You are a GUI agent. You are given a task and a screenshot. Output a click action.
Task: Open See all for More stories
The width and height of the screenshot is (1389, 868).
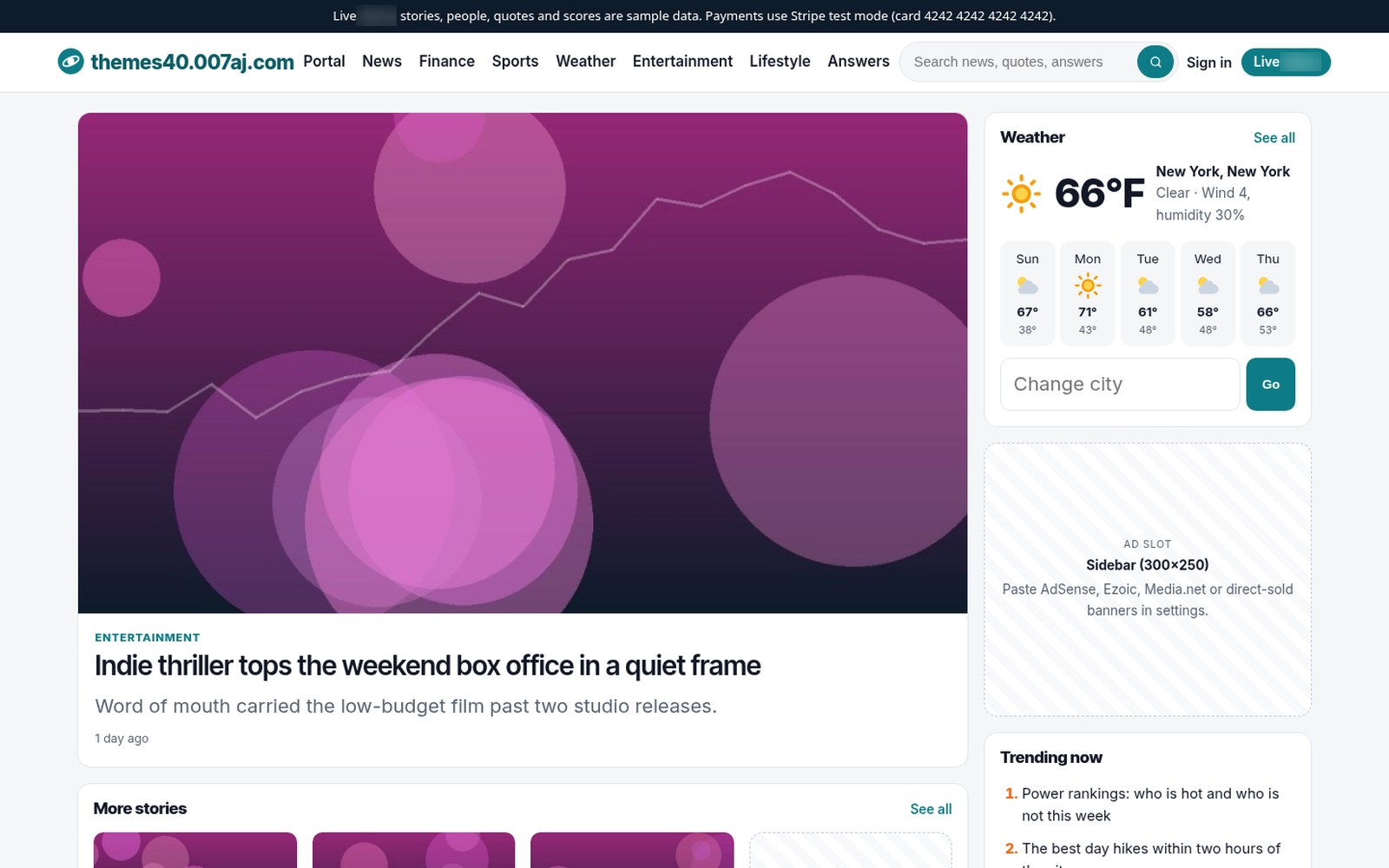931,809
